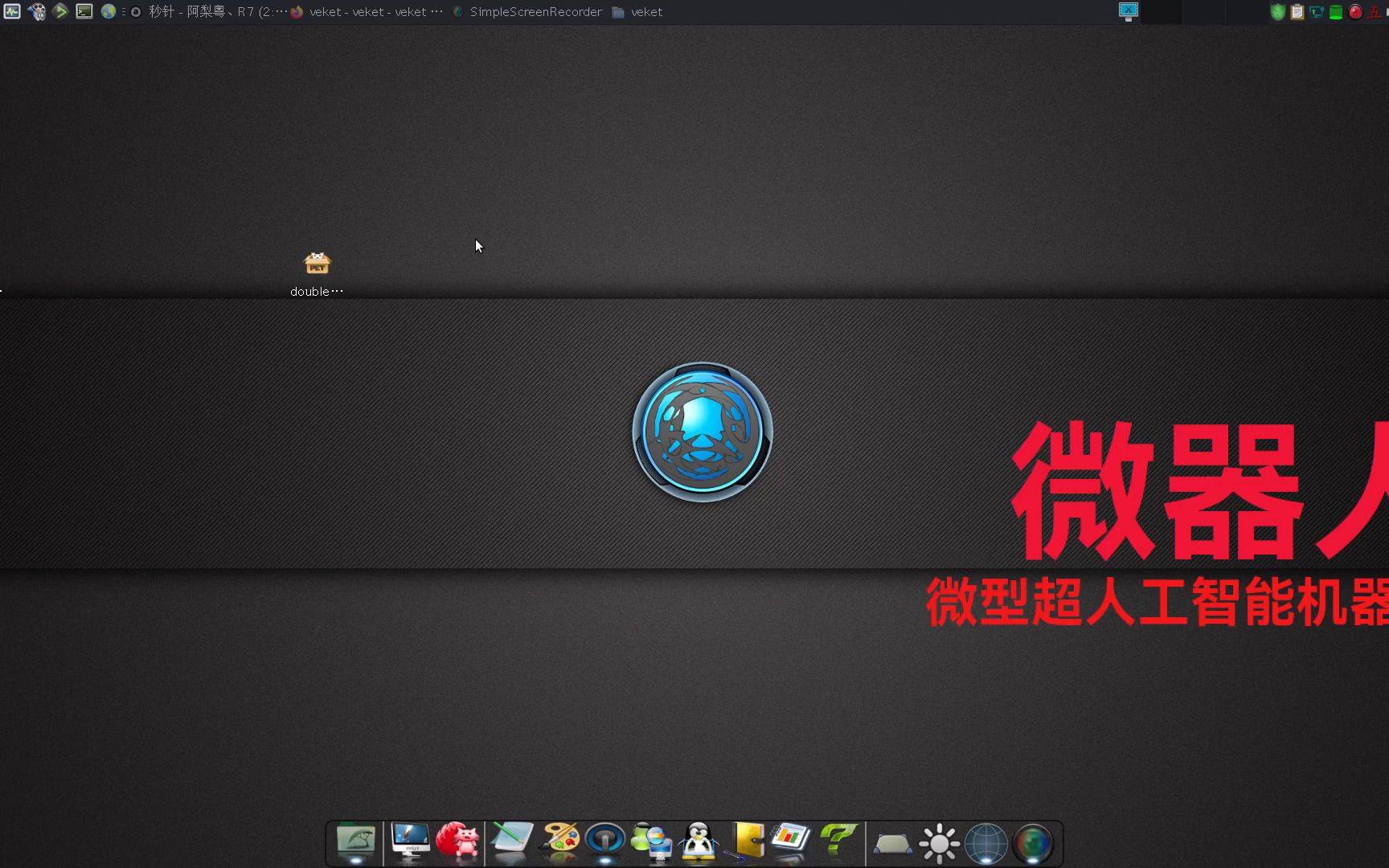The height and width of the screenshot is (868, 1389).
Task: Open the brightness sun dock icon
Action: point(939,843)
